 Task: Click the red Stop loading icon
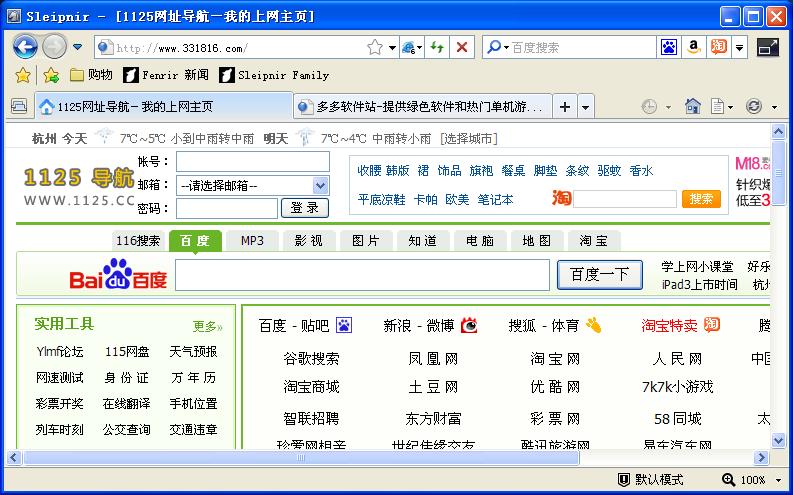tap(462, 48)
